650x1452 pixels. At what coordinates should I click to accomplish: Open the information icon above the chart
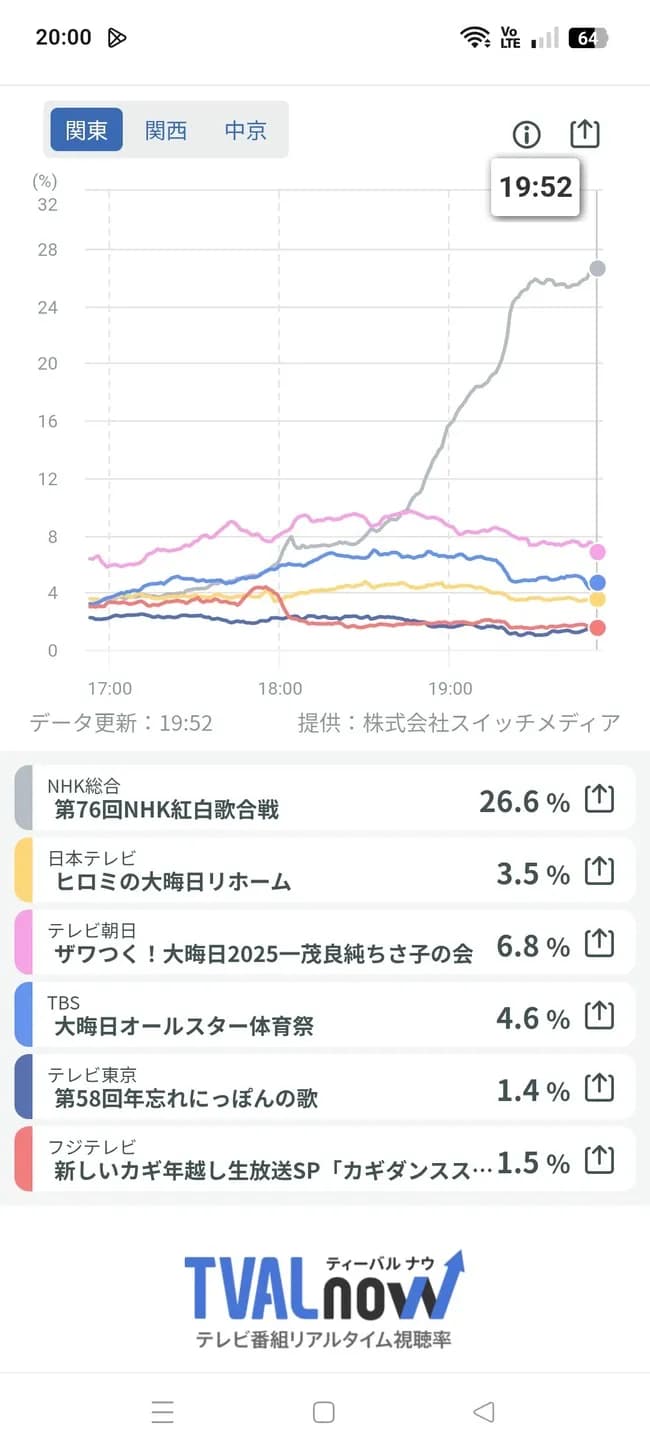pos(527,135)
